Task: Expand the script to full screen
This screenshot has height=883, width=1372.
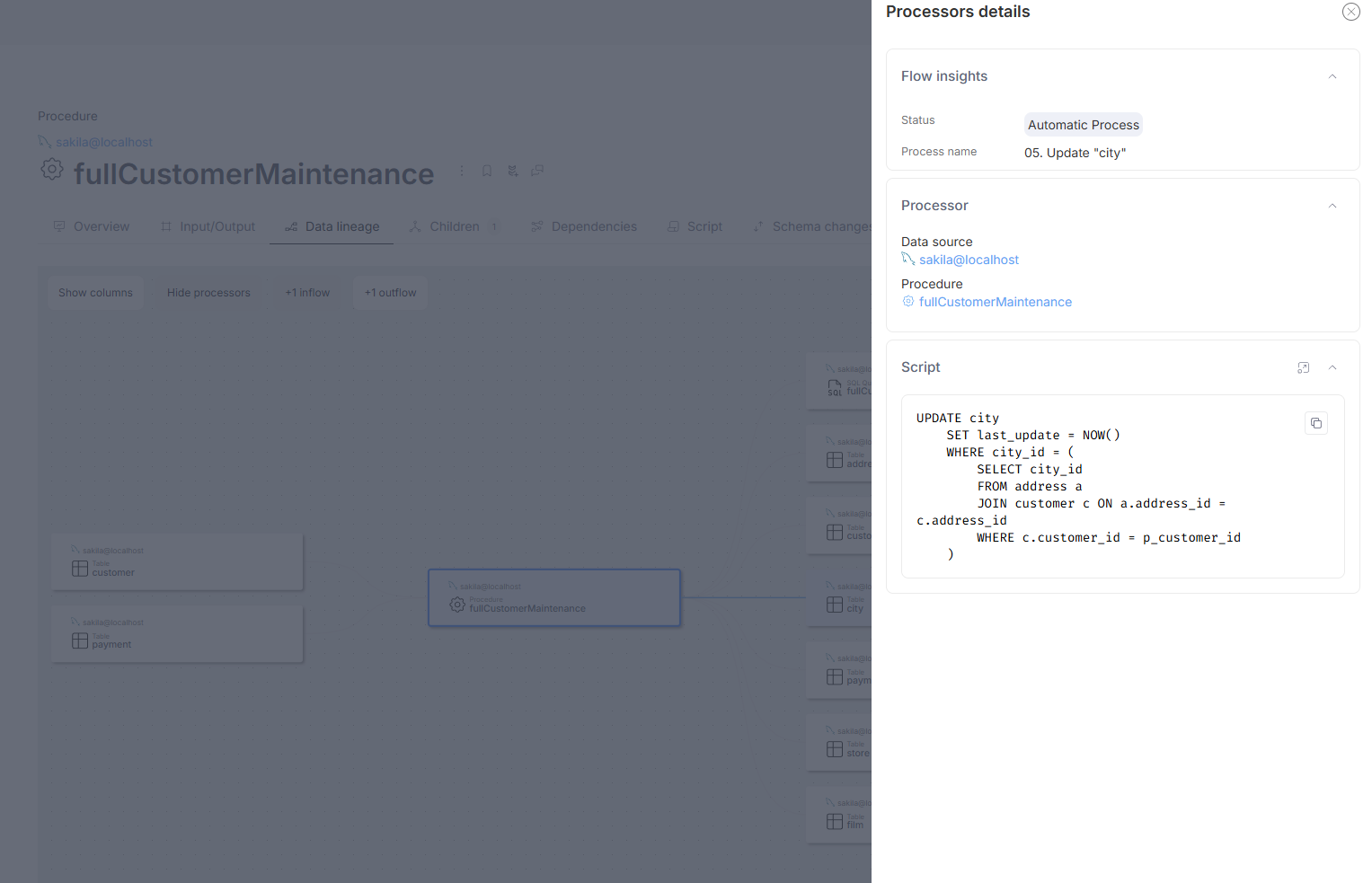Action: (1304, 367)
